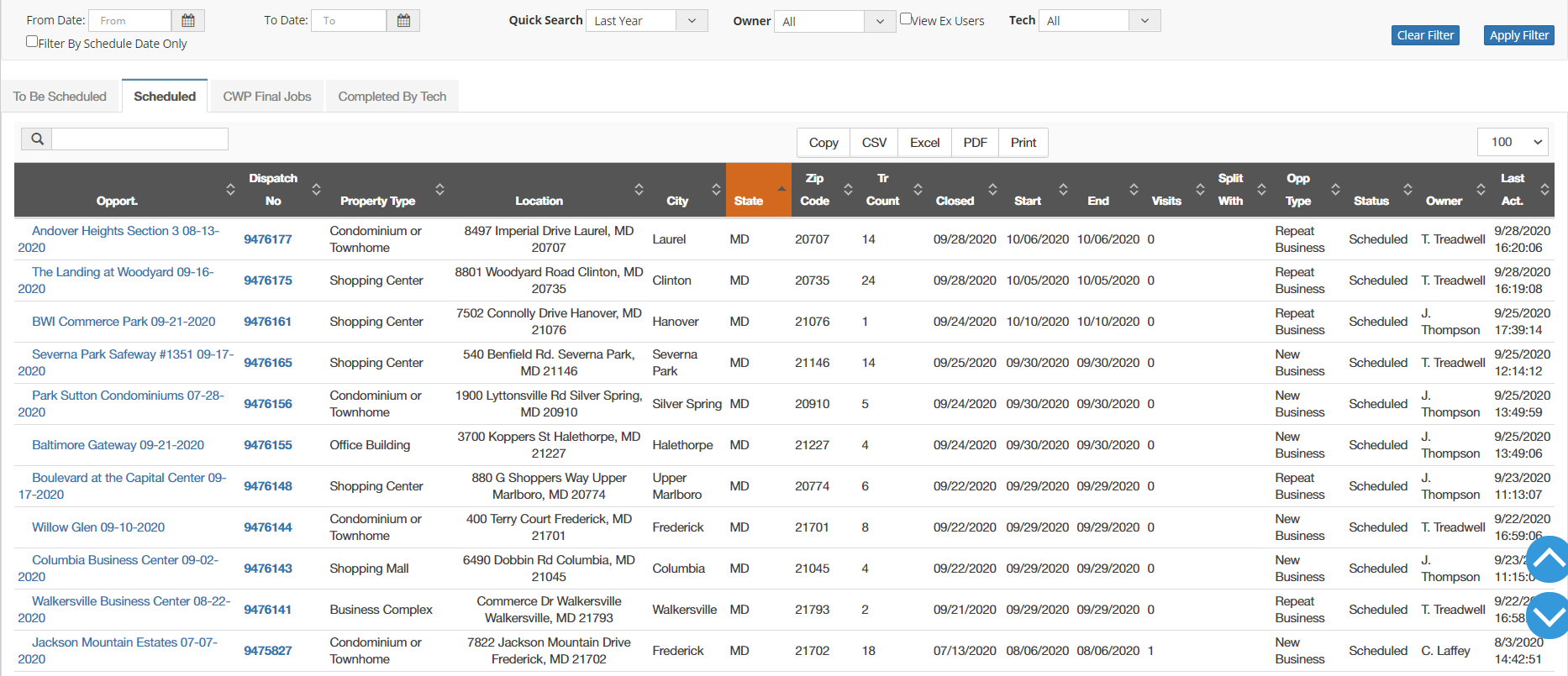Screen dimensions: 1568x676
Task: Open dispatch number 9476175
Action: pos(268,280)
